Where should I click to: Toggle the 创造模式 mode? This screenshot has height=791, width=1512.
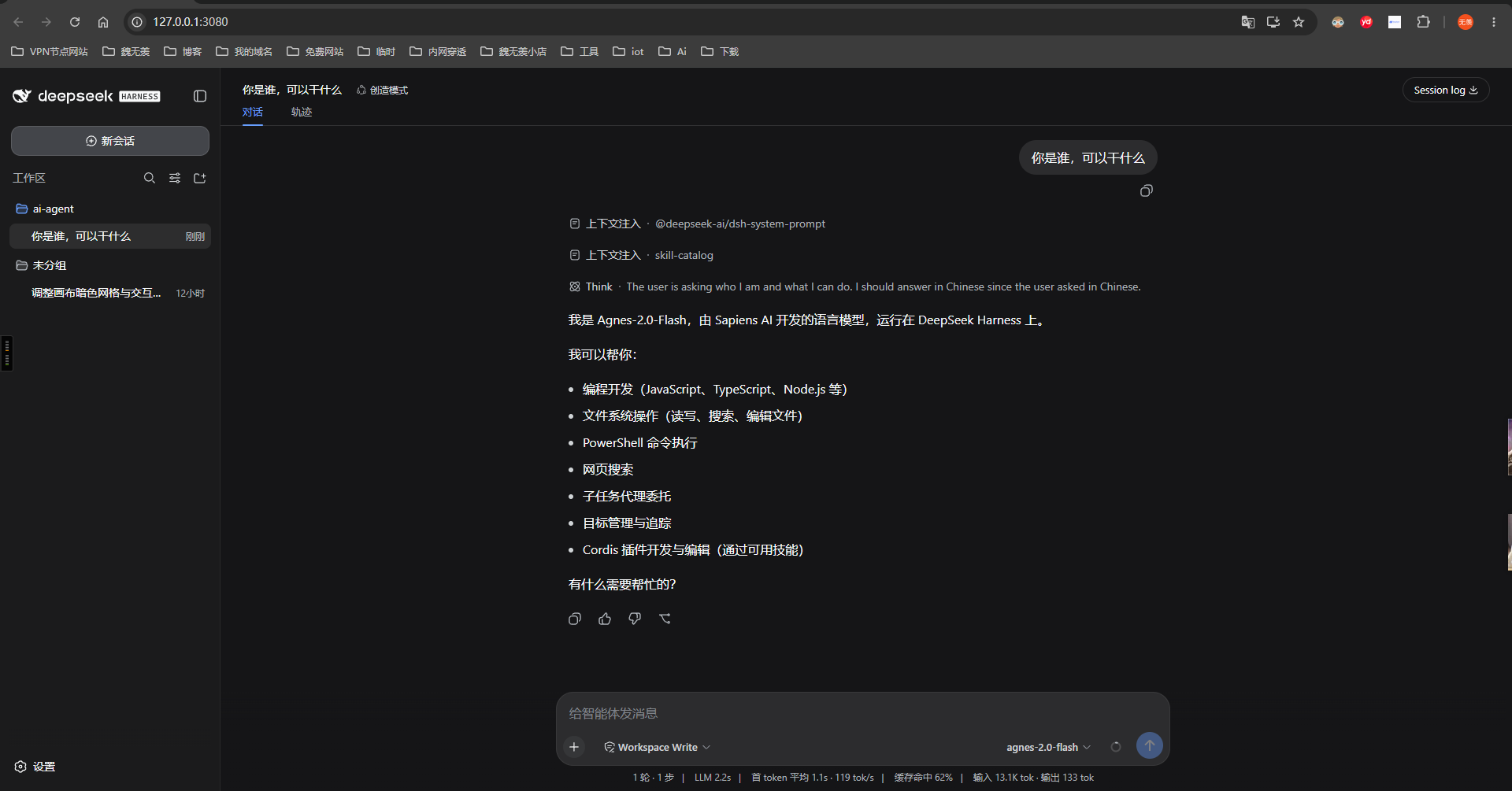point(382,91)
